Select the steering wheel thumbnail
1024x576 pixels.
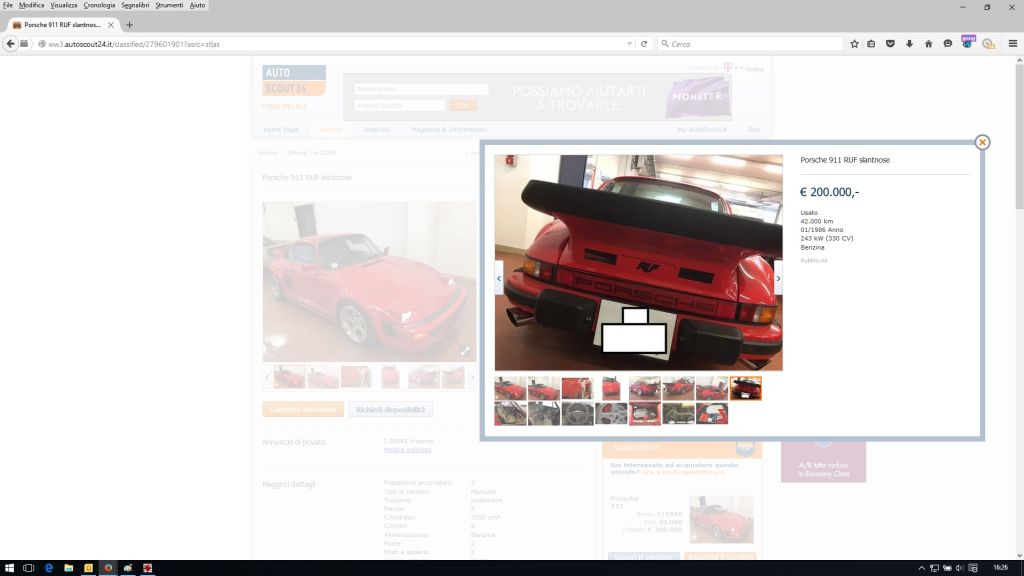577,413
